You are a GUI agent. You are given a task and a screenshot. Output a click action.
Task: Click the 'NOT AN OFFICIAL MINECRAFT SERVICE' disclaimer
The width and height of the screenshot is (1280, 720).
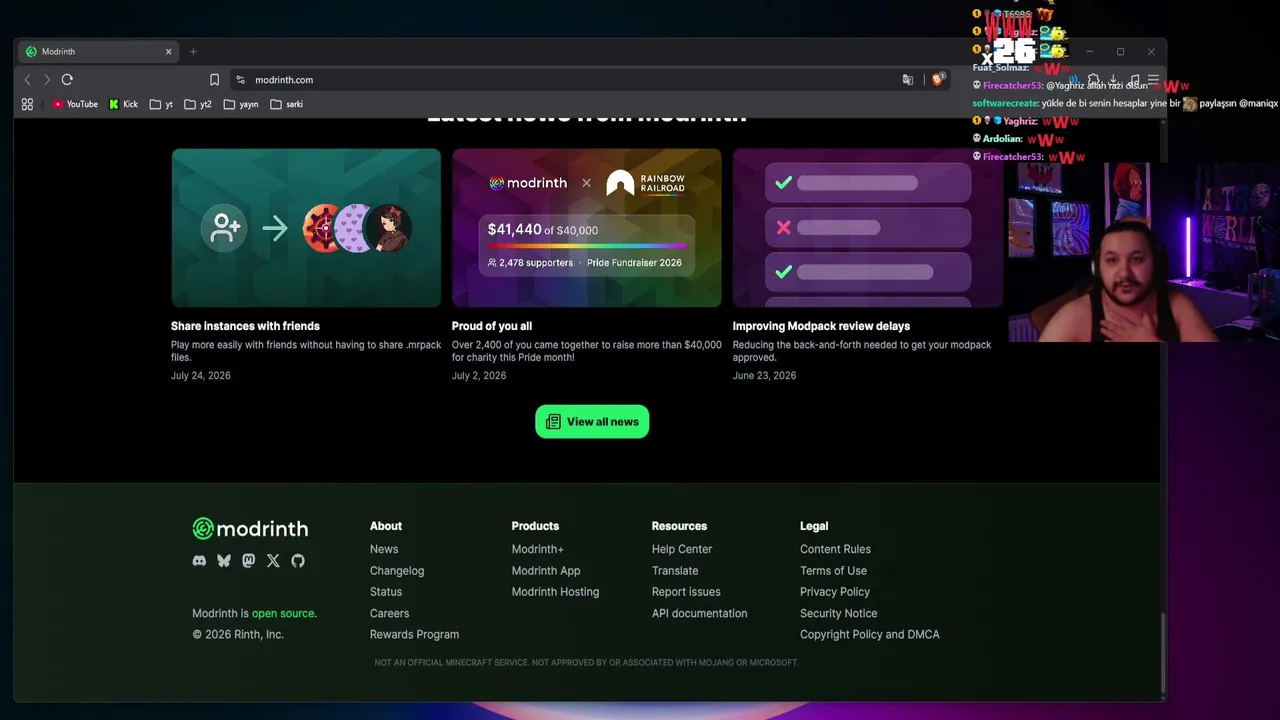click(x=586, y=663)
